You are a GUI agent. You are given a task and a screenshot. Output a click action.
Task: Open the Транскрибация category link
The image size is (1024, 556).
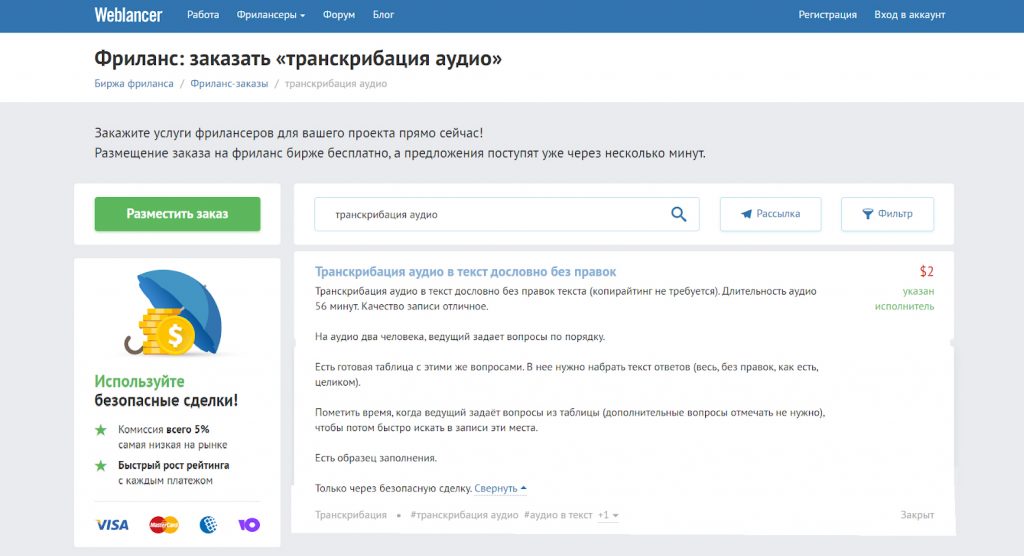[351, 515]
